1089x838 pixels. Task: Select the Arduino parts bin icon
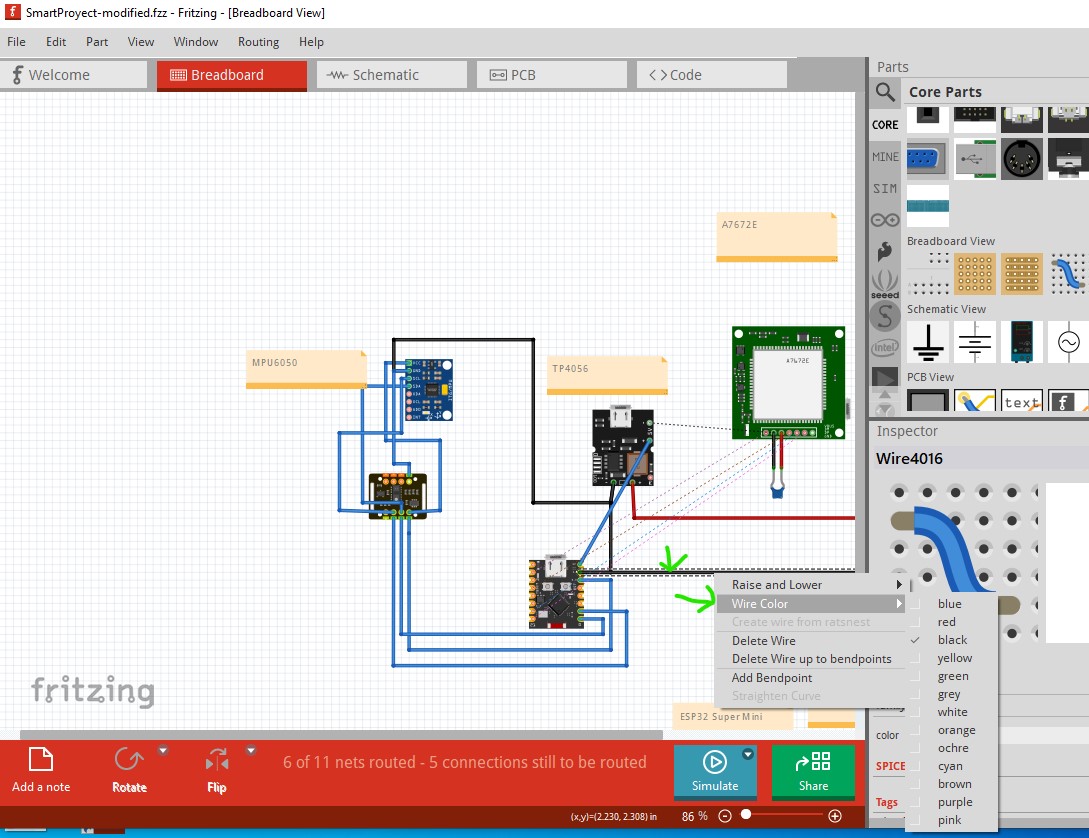tap(885, 220)
